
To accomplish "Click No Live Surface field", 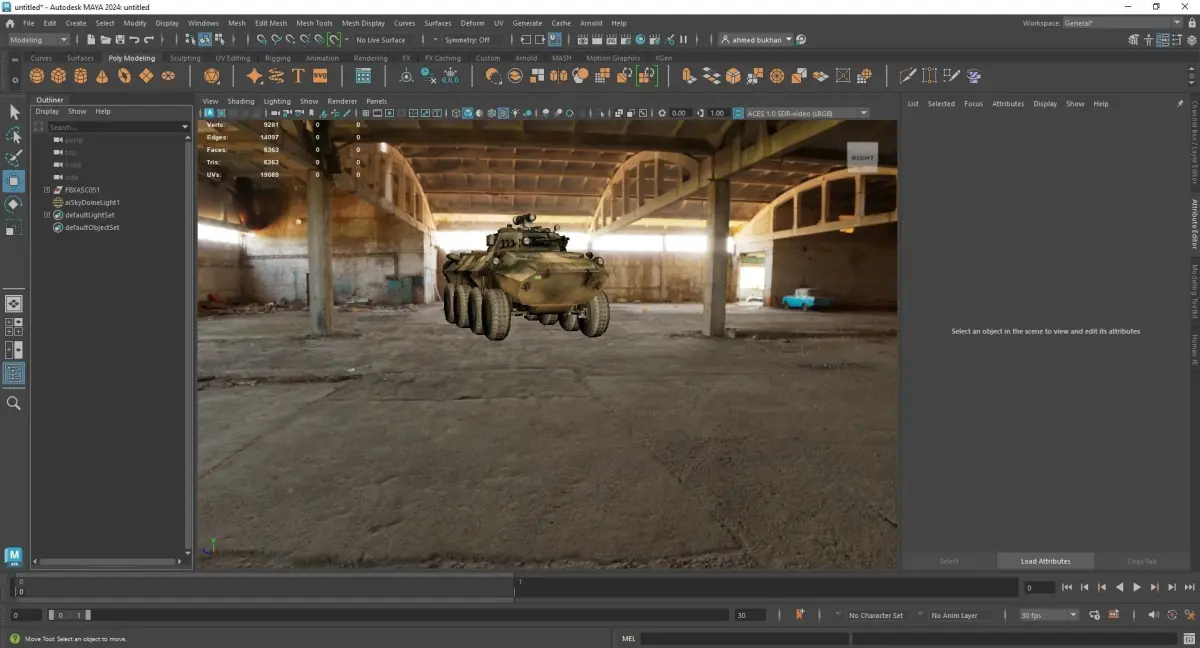I will [x=381, y=40].
